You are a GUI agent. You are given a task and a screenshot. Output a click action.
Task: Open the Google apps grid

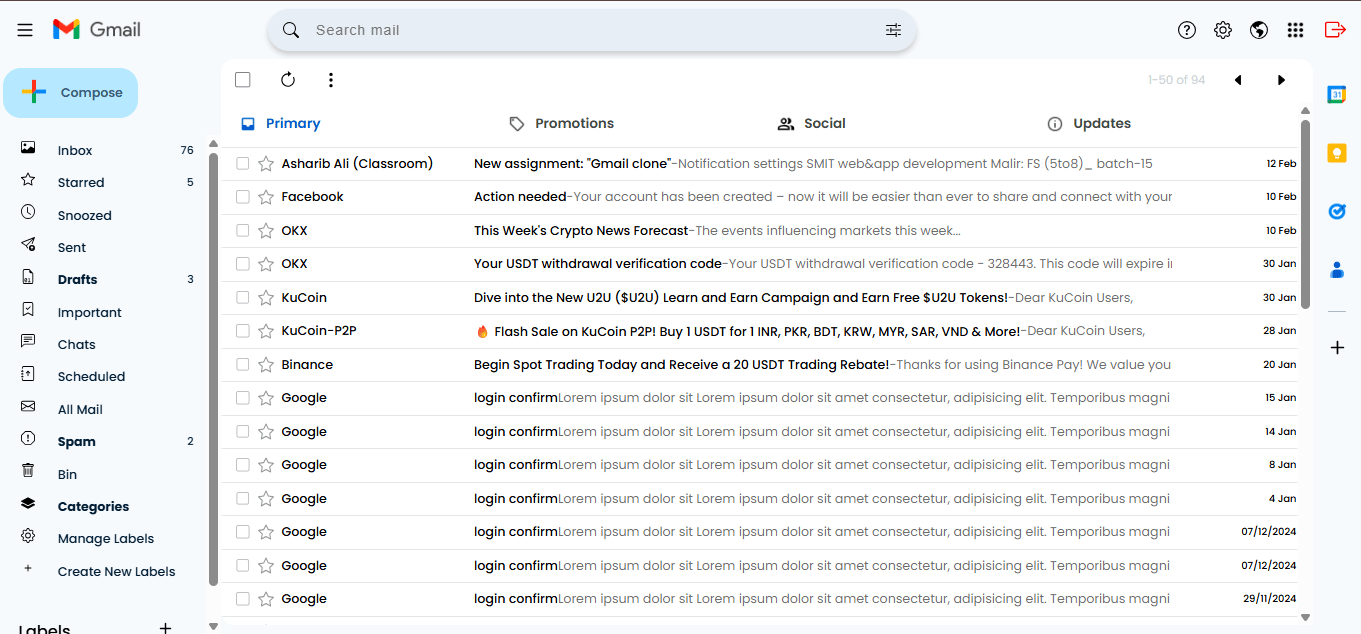(x=1295, y=30)
